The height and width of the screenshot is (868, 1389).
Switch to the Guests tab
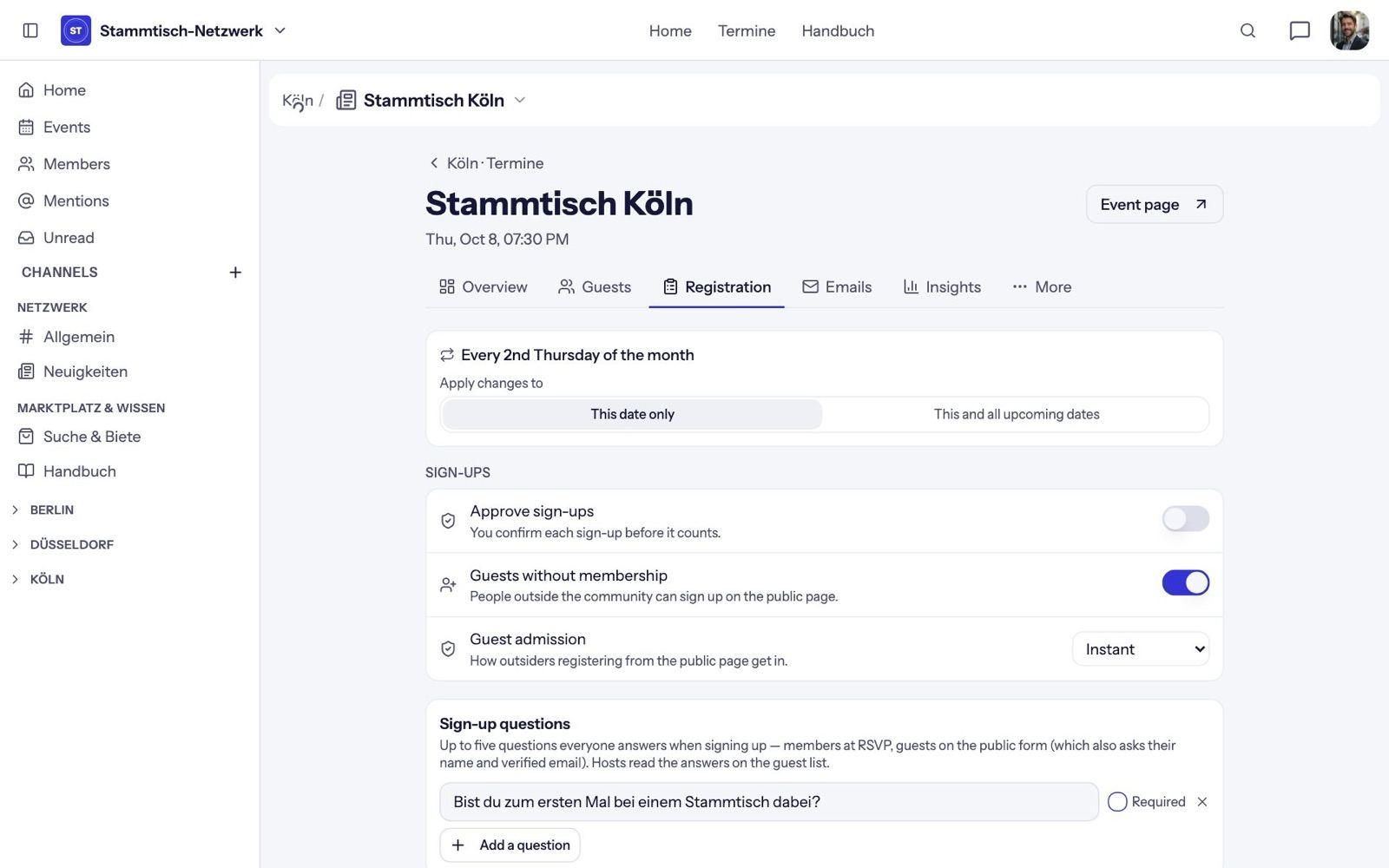point(595,286)
